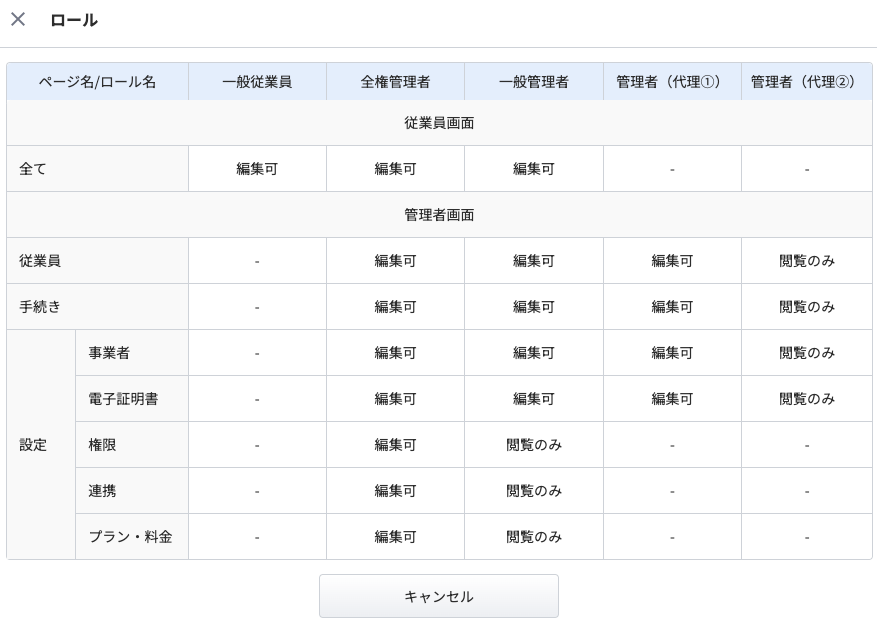Select the 全て row label
Screen dimensions: 877x623
pos(33,169)
